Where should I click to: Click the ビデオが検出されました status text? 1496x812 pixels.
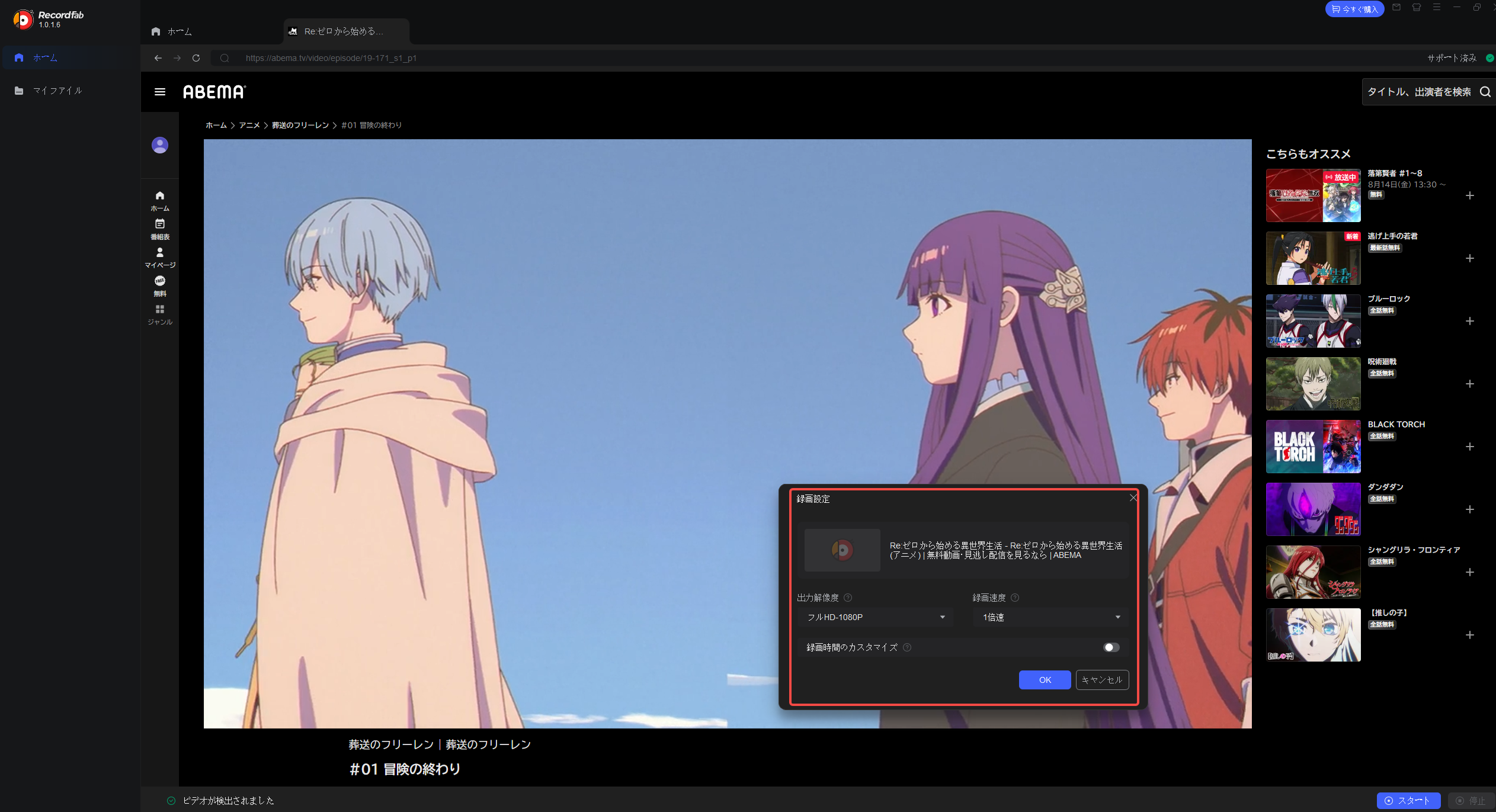point(229,801)
